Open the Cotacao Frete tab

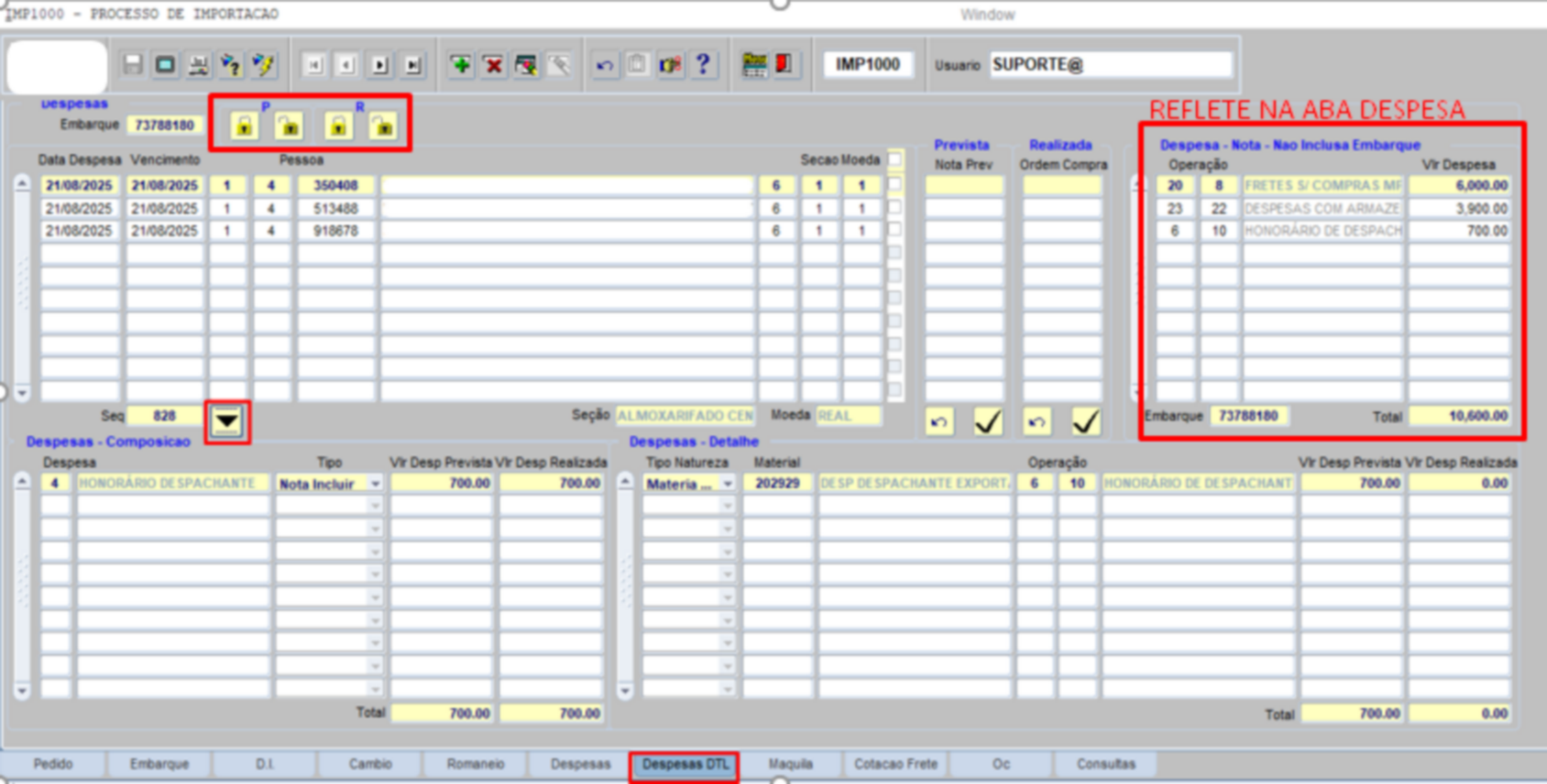[x=895, y=764]
